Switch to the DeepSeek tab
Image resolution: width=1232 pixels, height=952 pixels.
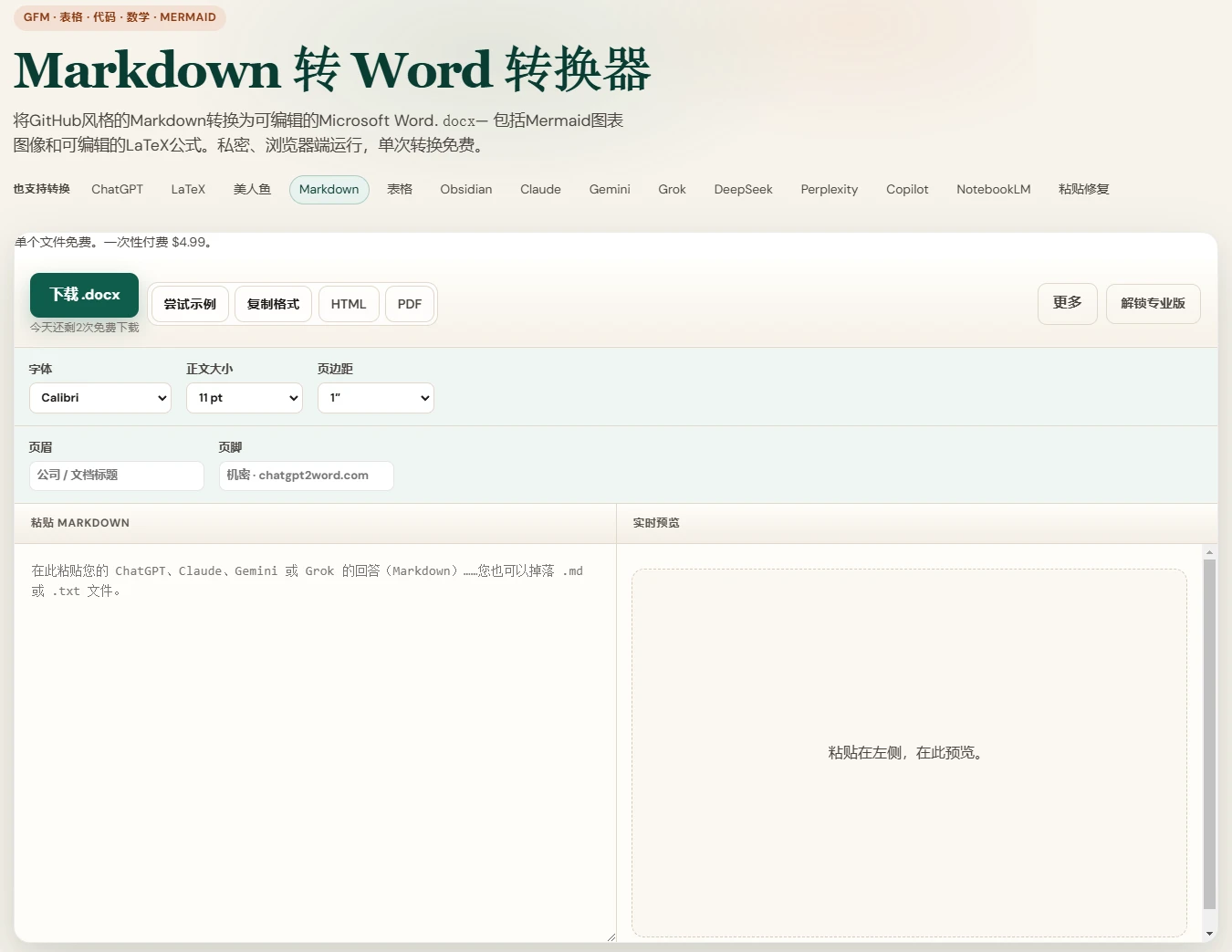coord(744,190)
